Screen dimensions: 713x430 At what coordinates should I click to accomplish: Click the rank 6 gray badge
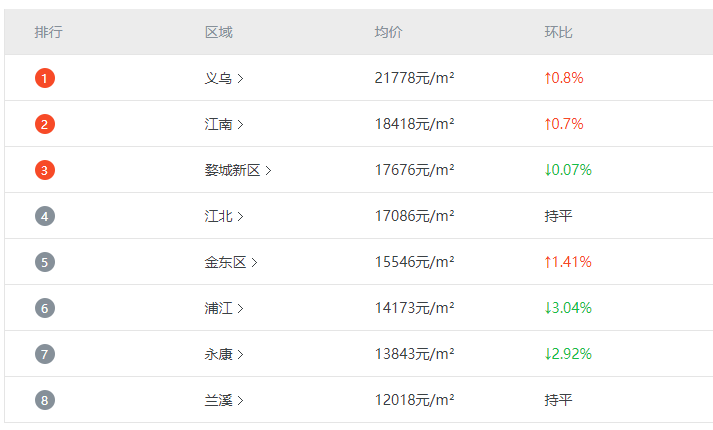[x=45, y=308]
